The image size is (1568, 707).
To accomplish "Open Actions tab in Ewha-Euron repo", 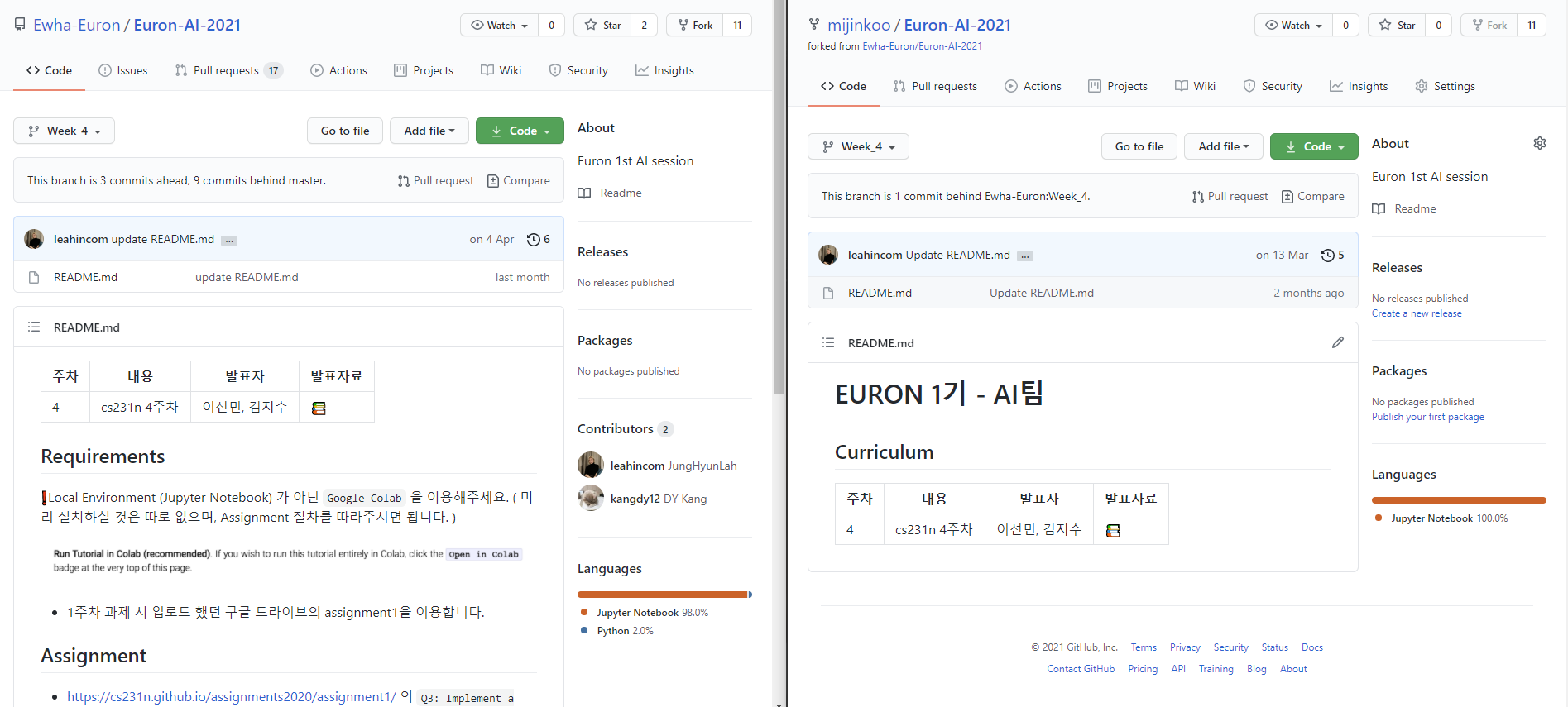I will [x=338, y=70].
